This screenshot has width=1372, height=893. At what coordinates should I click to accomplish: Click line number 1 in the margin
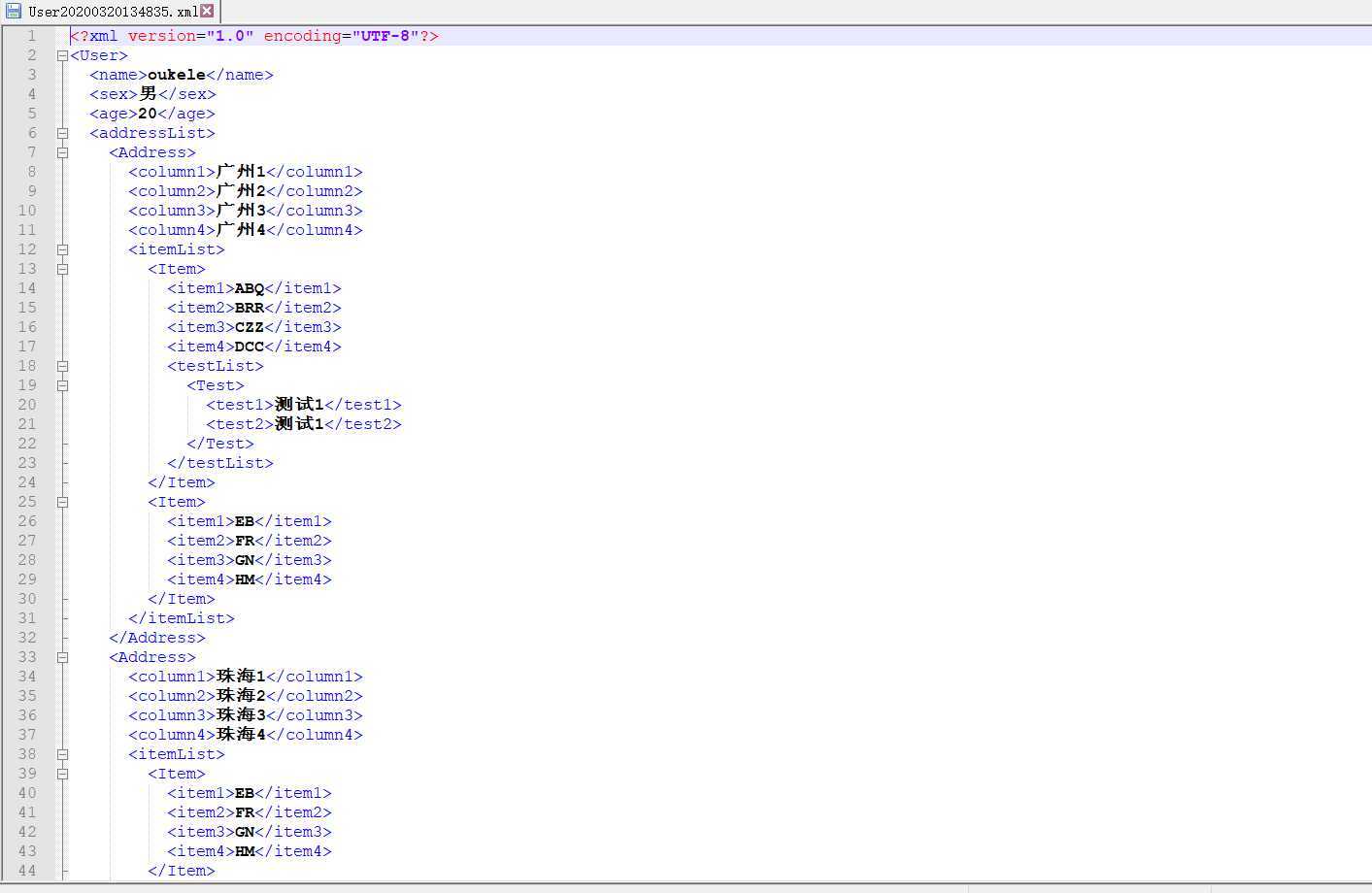[x=31, y=36]
